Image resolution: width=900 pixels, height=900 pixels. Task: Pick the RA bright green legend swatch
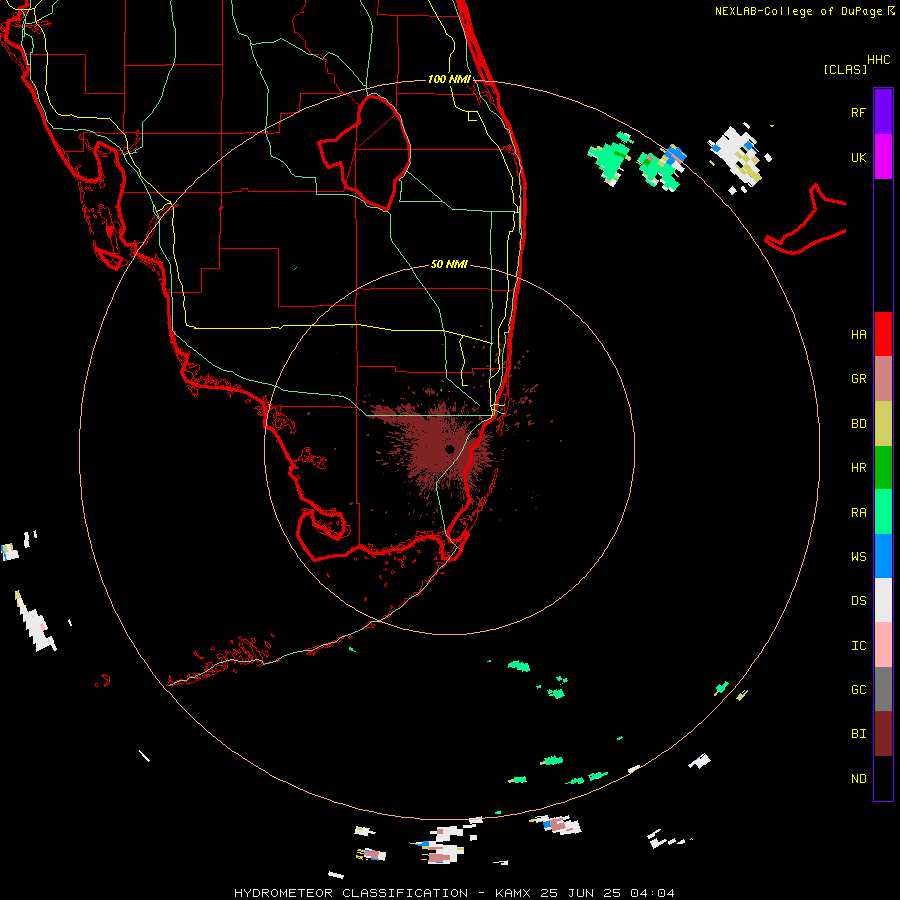(x=883, y=512)
